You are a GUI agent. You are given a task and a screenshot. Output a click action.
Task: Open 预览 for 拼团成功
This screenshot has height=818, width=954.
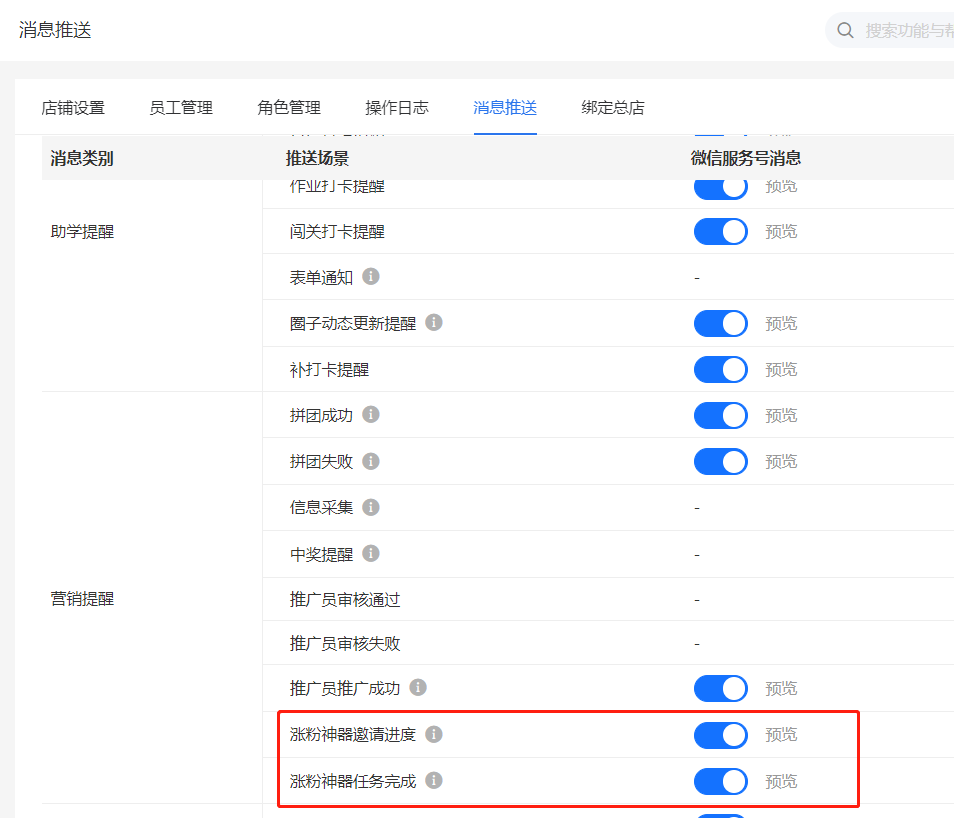click(781, 416)
